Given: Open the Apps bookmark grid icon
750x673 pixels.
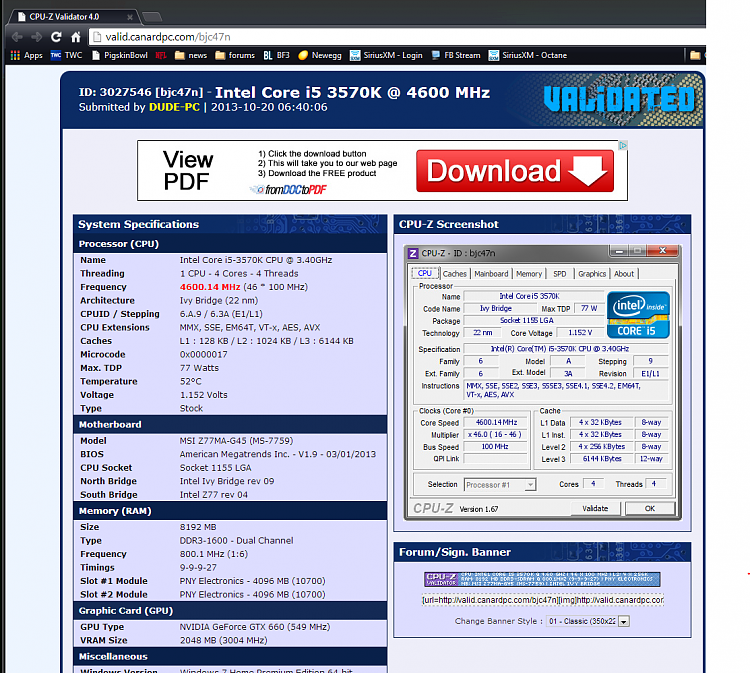Looking at the screenshot, I should [15, 55].
